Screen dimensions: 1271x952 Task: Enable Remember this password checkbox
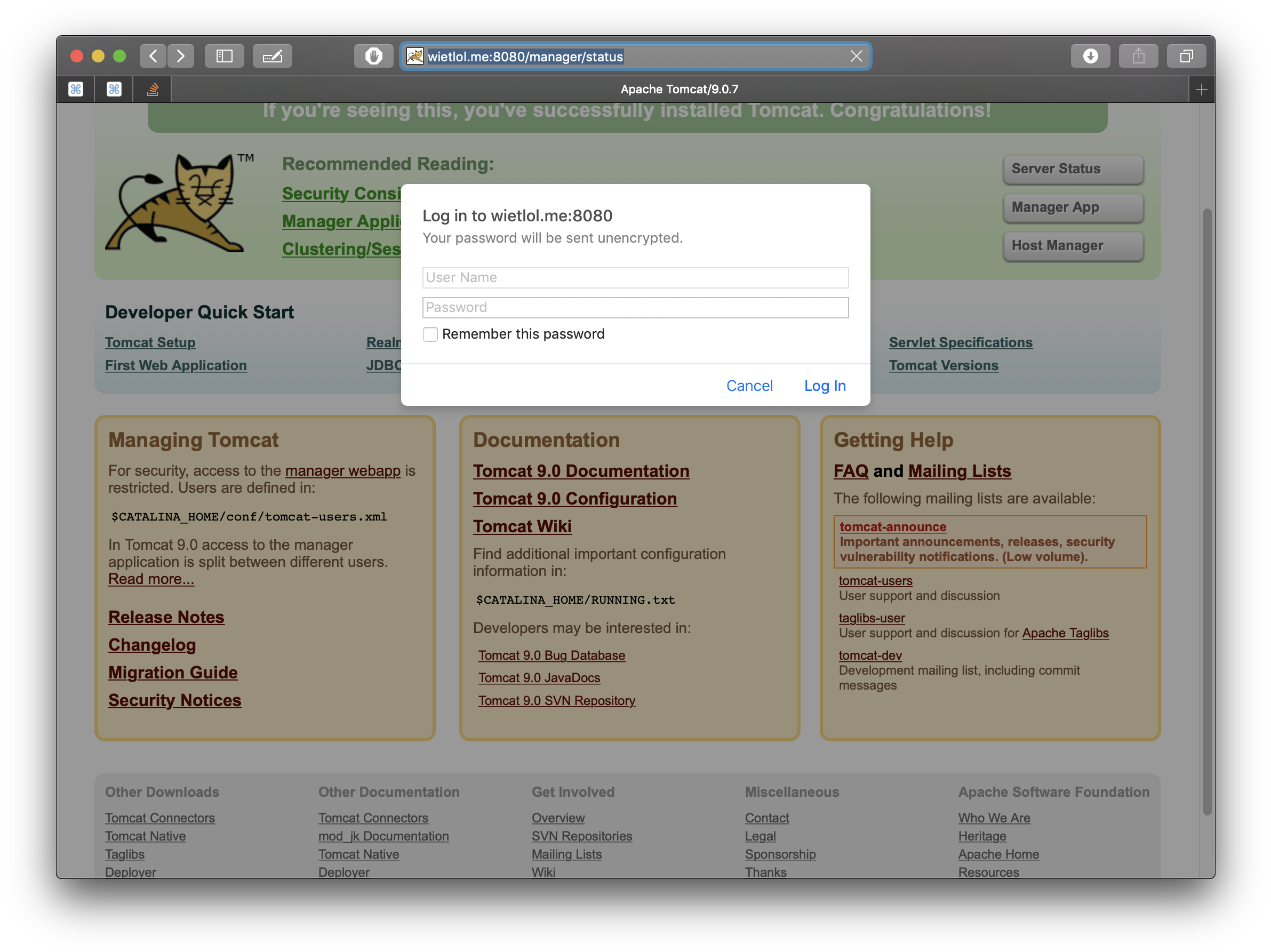[x=430, y=334]
